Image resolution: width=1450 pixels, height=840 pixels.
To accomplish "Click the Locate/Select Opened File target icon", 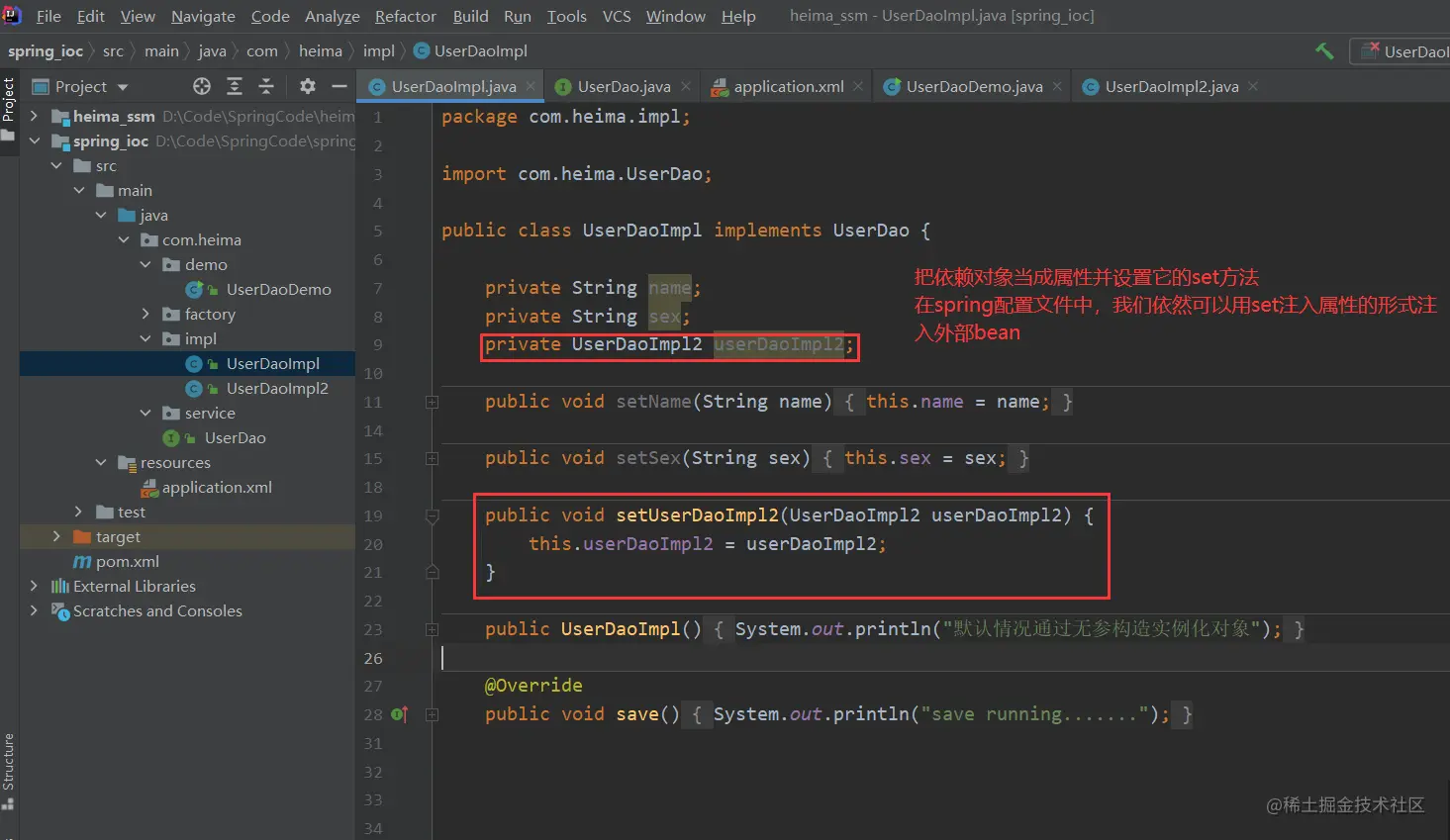I will click(x=202, y=86).
